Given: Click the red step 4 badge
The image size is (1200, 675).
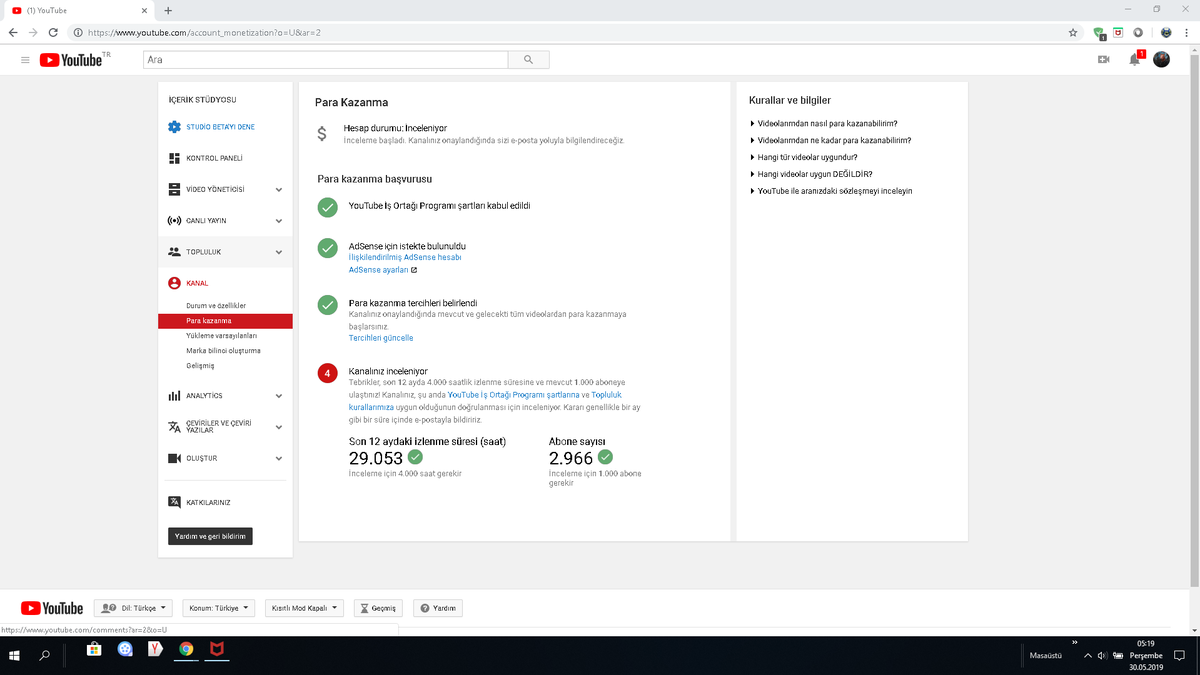Looking at the screenshot, I should click(327, 373).
